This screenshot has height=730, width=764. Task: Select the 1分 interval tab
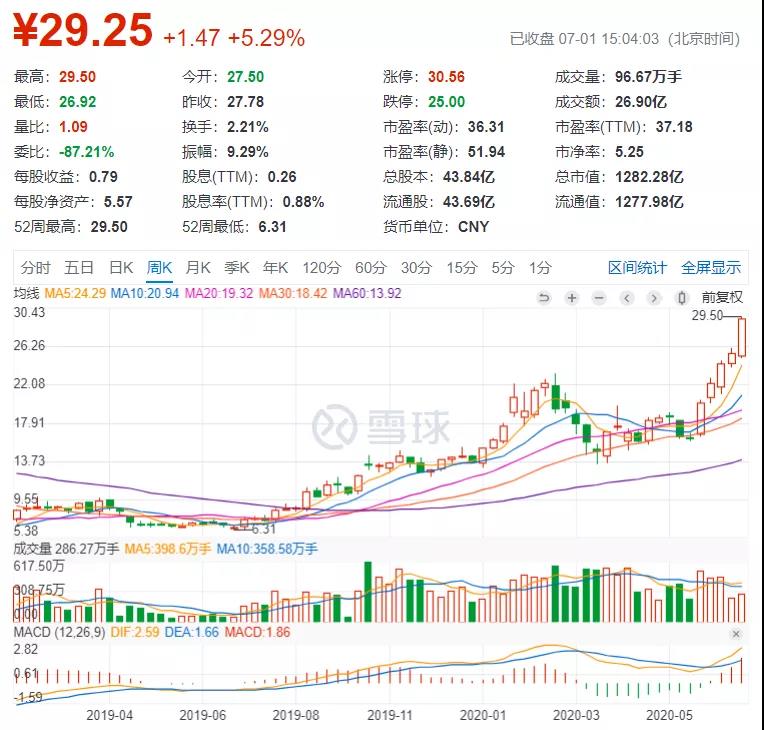pyautogui.click(x=540, y=267)
